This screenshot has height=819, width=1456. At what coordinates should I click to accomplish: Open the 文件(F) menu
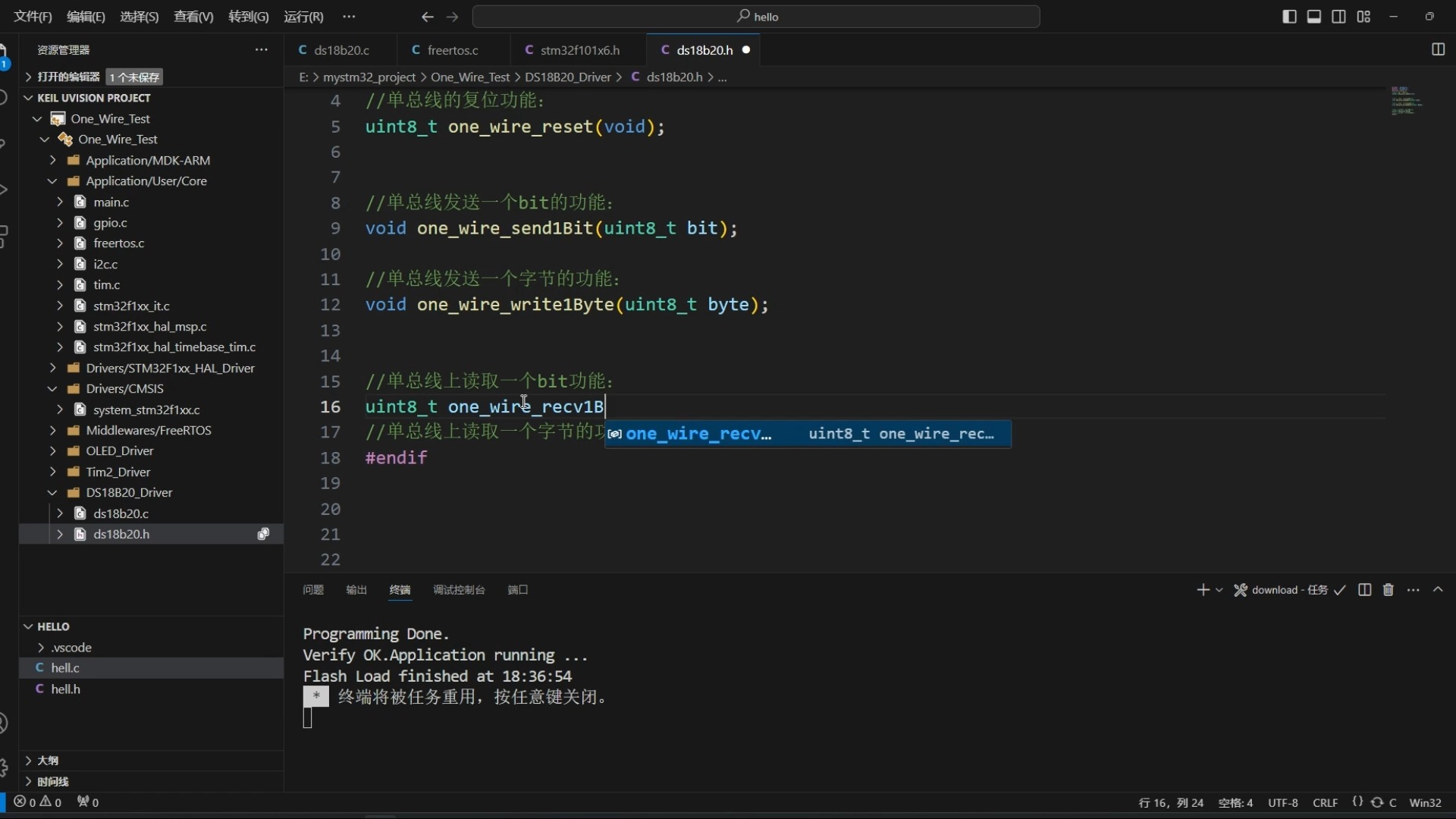tap(33, 17)
